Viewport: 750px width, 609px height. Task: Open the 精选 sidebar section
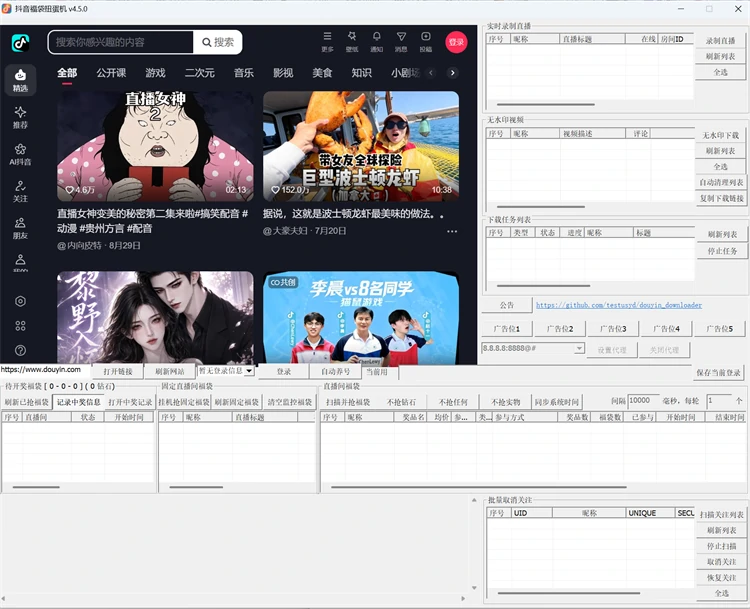tap(20, 80)
